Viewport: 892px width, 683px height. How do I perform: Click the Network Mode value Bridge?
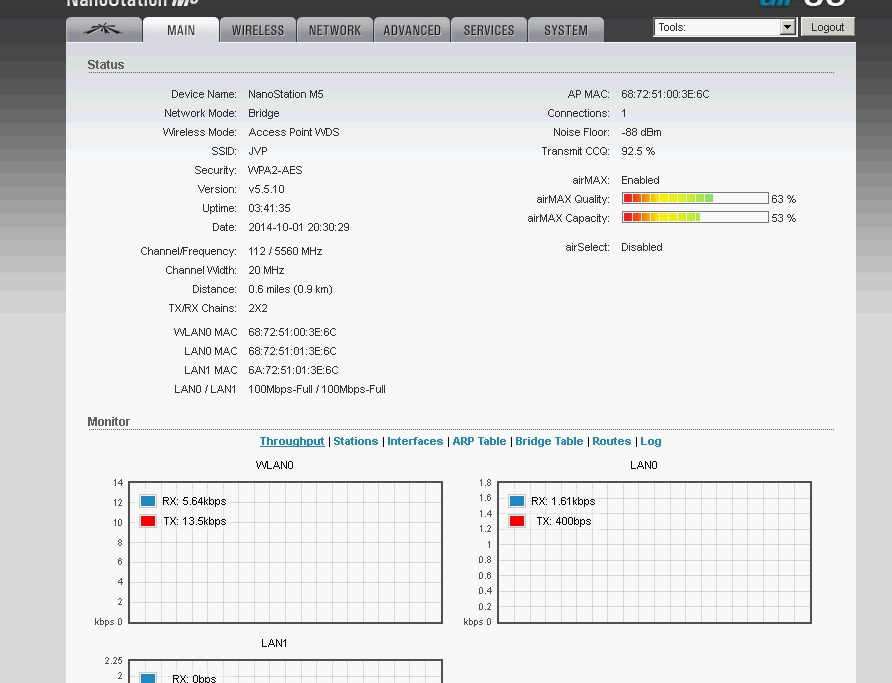(263, 113)
